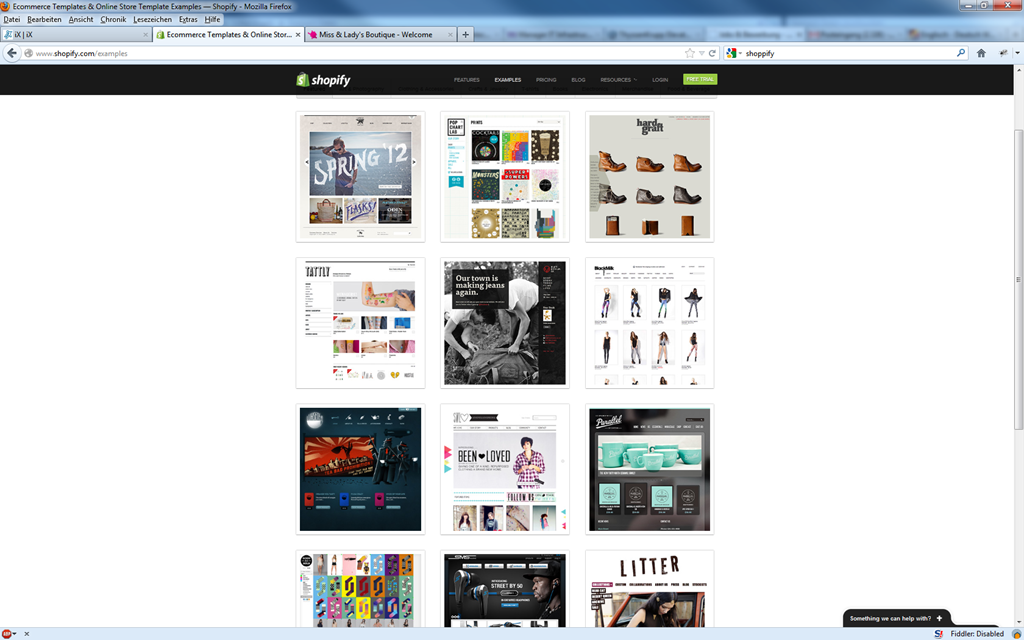Image resolution: width=1024 pixels, height=640 pixels.
Task: Go to Shopify Features page
Action: coord(467,80)
